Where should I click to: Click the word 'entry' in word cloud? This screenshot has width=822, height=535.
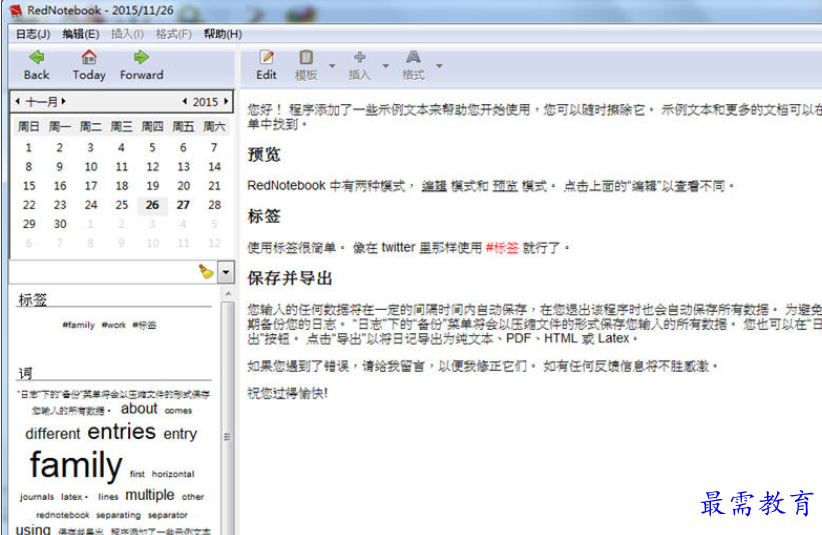(180, 434)
